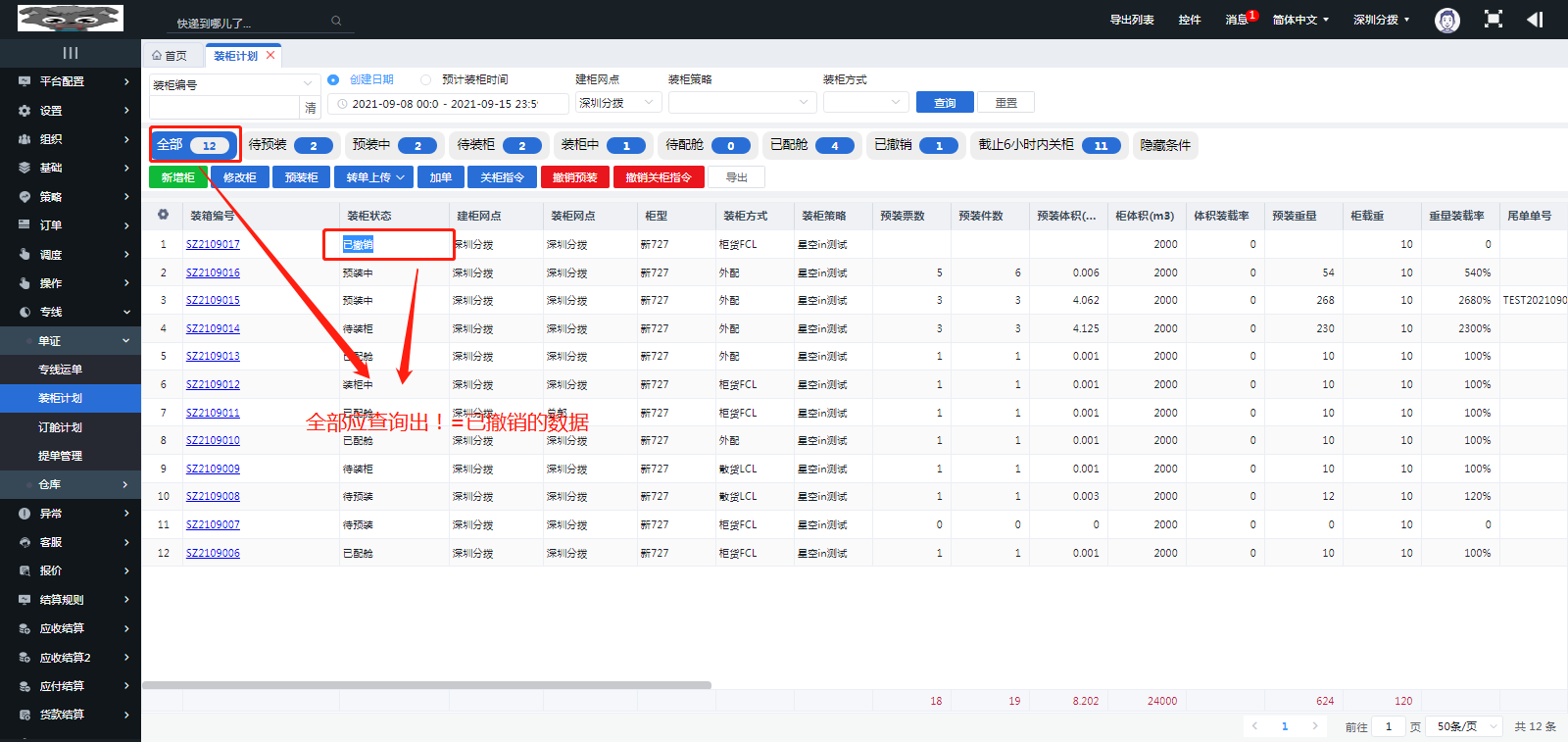Click the 重置 reset button
1568x742 pixels.
click(x=1005, y=103)
